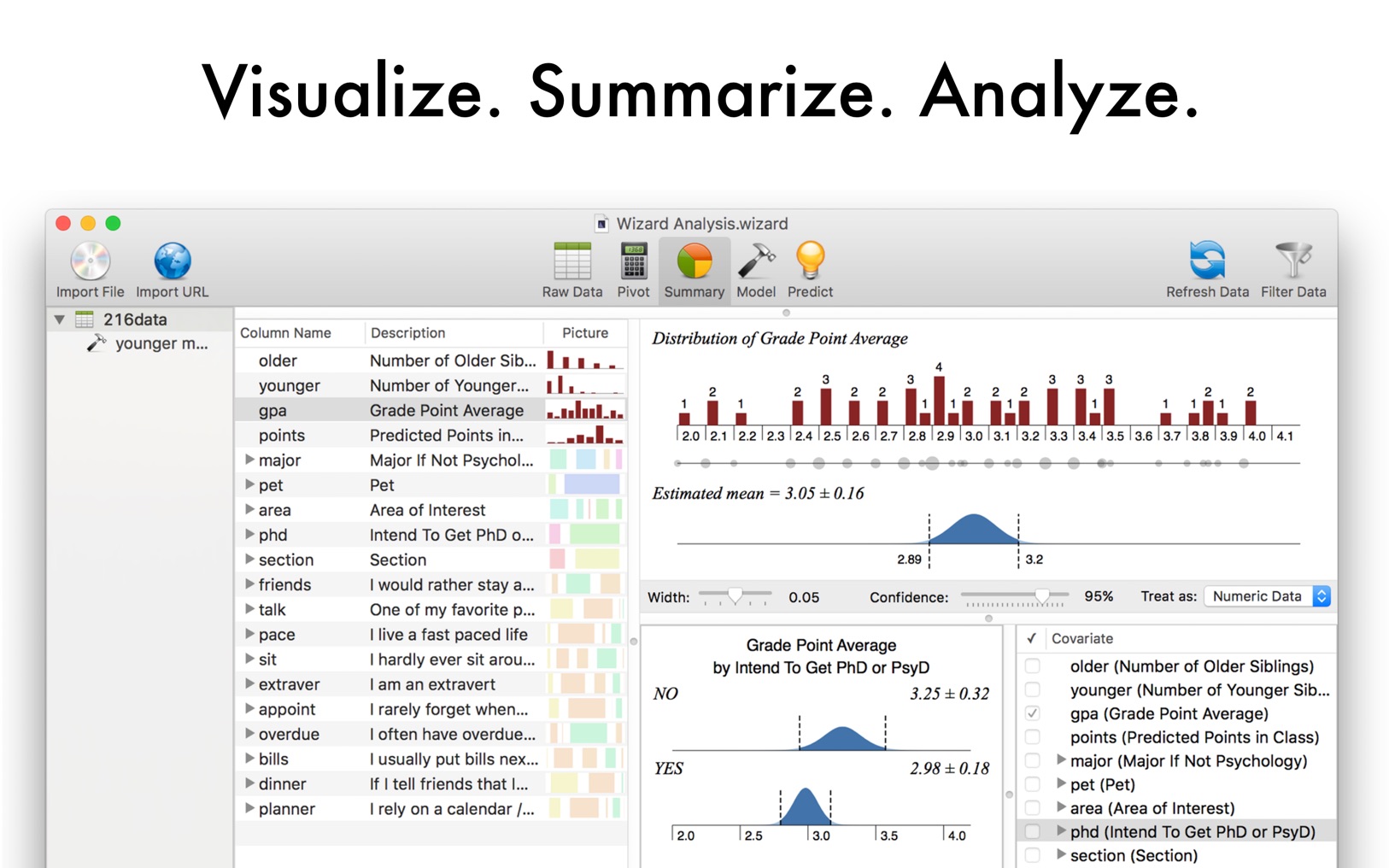Select the section column row
This screenshot has height=868, width=1389.
431,560
